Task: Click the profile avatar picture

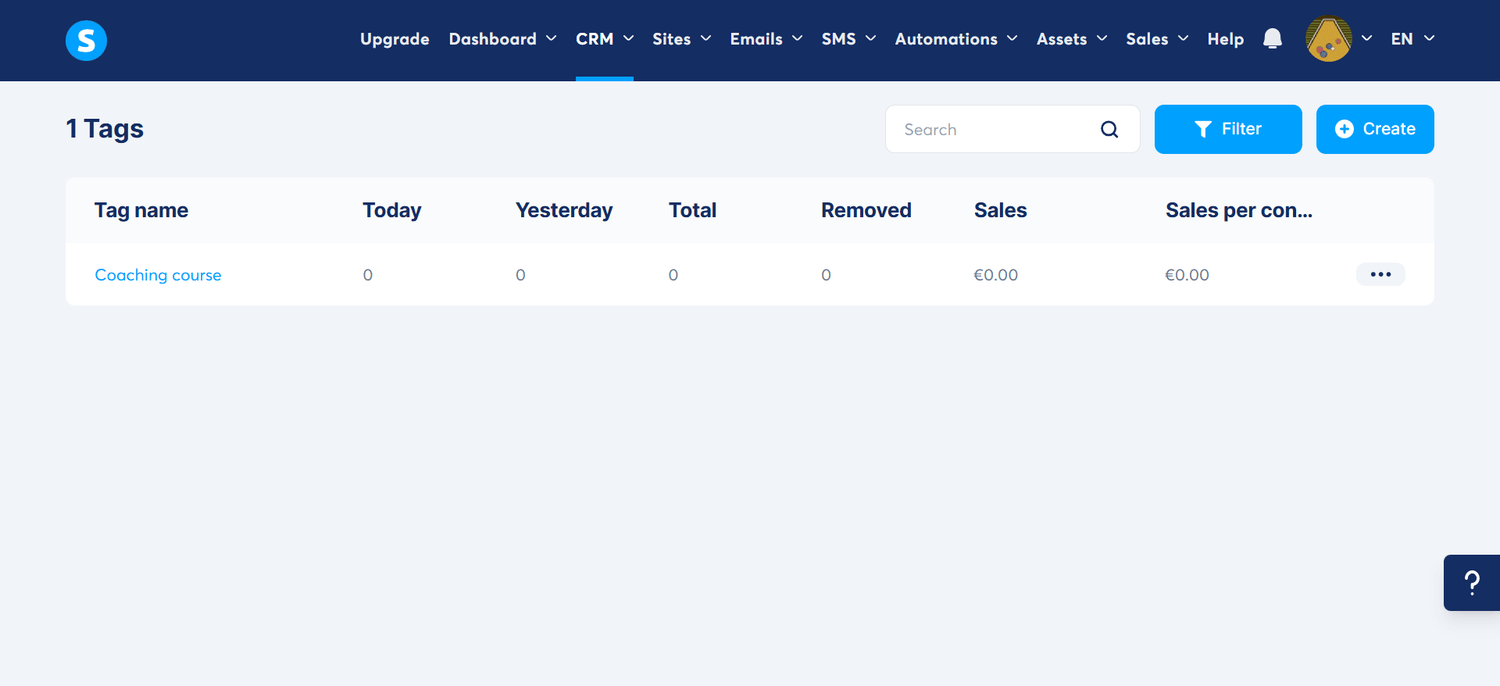Action: point(1330,39)
